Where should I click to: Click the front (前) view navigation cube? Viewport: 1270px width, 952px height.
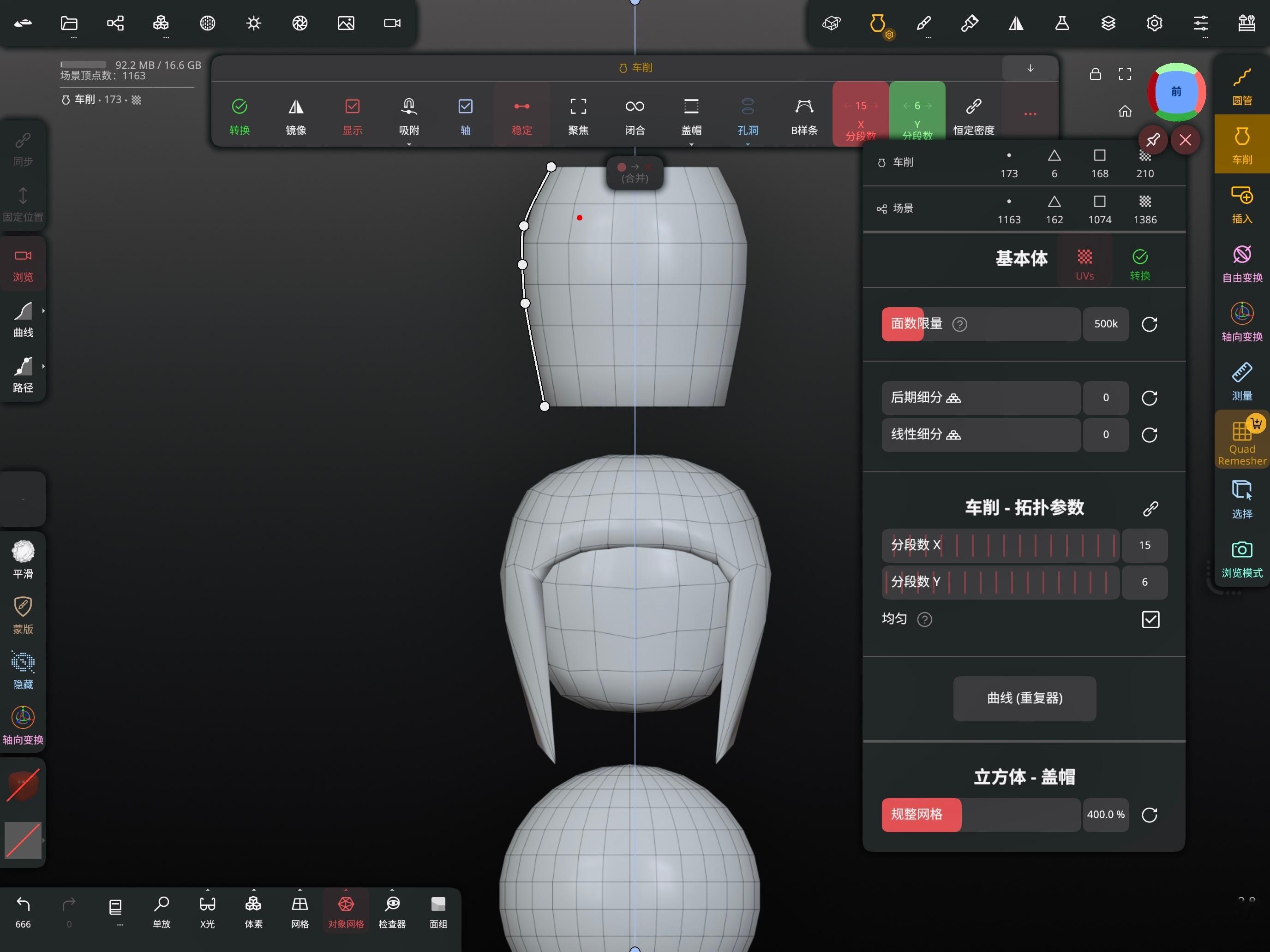[x=1176, y=92]
